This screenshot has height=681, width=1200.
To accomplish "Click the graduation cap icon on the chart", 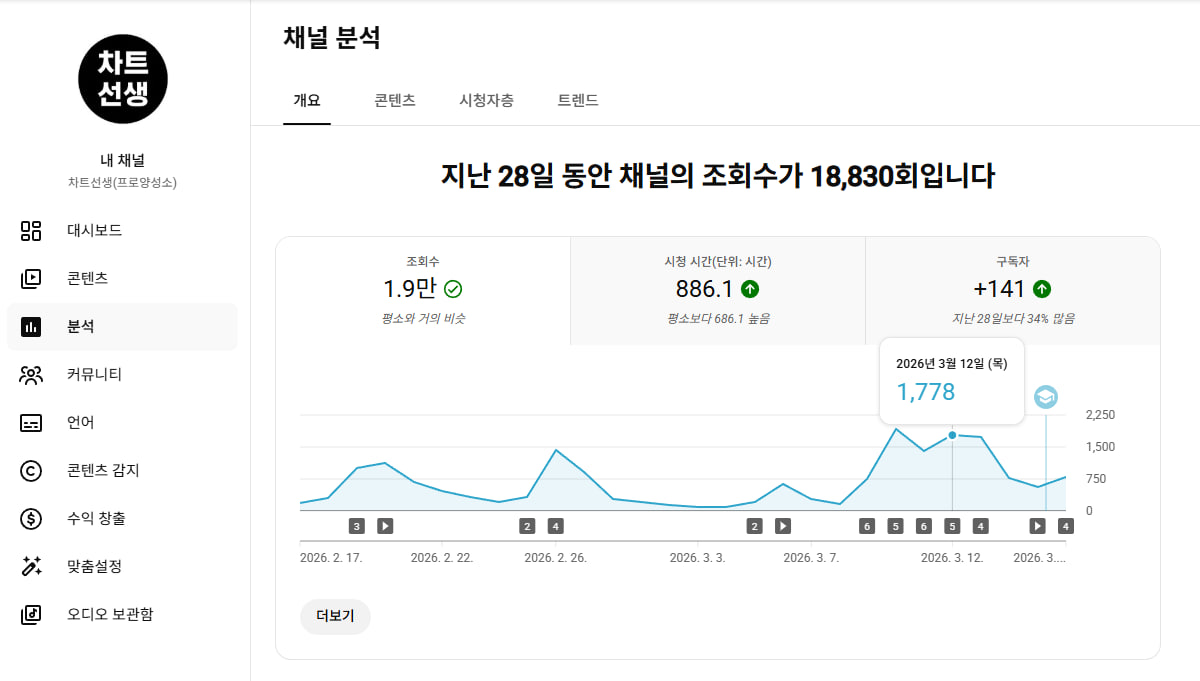I will click(1045, 397).
